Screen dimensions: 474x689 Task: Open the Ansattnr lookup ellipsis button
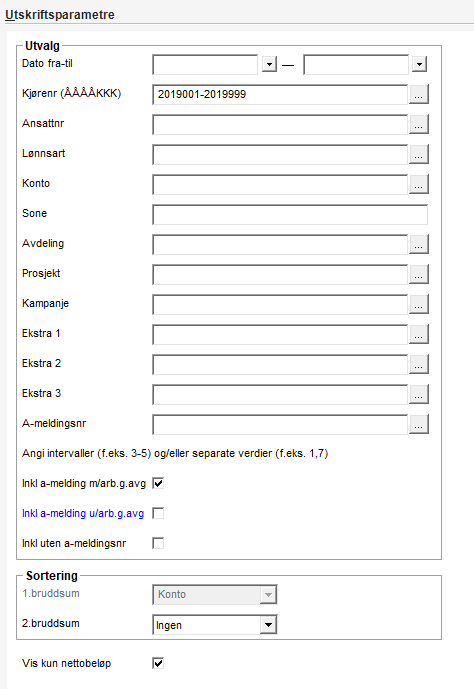click(x=419, y=124)
